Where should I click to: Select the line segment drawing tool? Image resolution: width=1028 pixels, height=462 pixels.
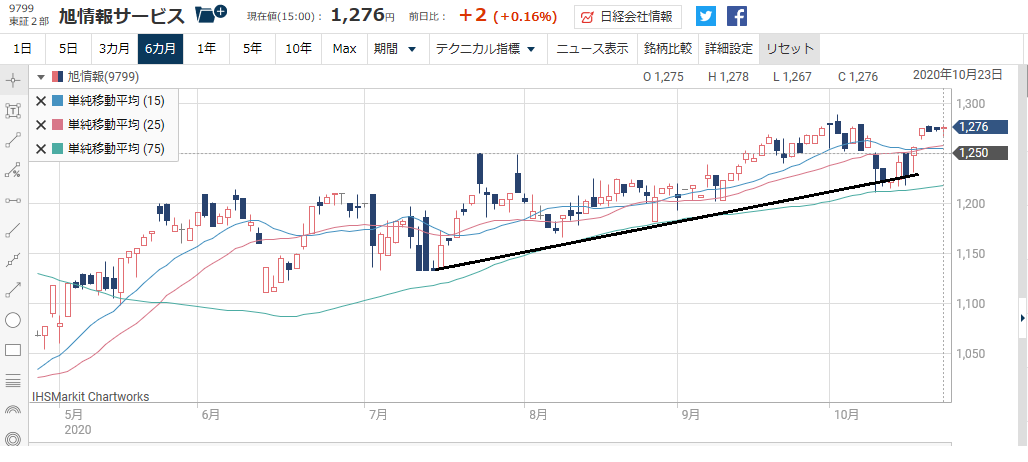(x=13, y=140)
